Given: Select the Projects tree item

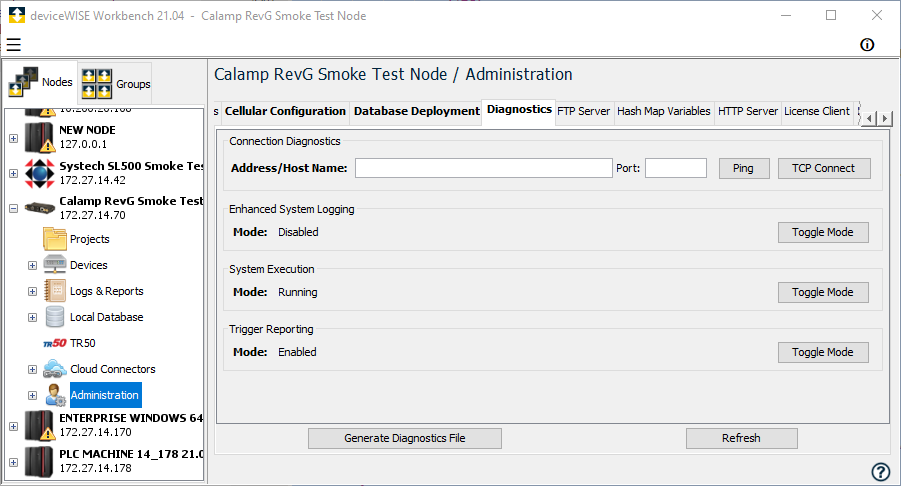Looking at the screenshot, I should [x=90, y=239].
